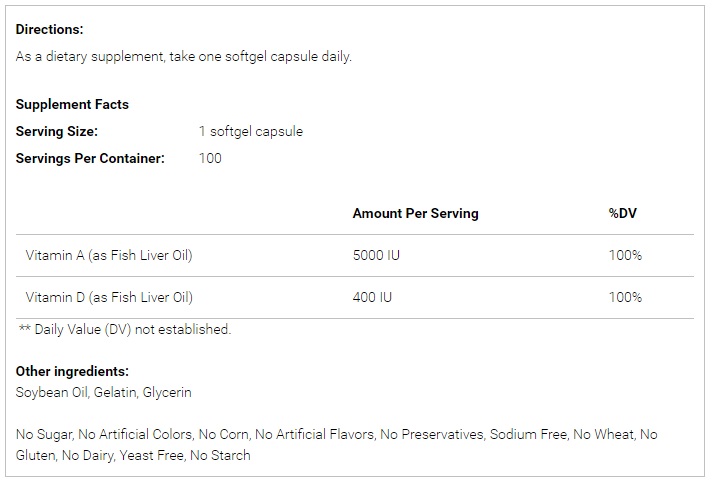The image size is (724, 496).
Task: Click the Daily Value not established footnote
Action: 125,329
